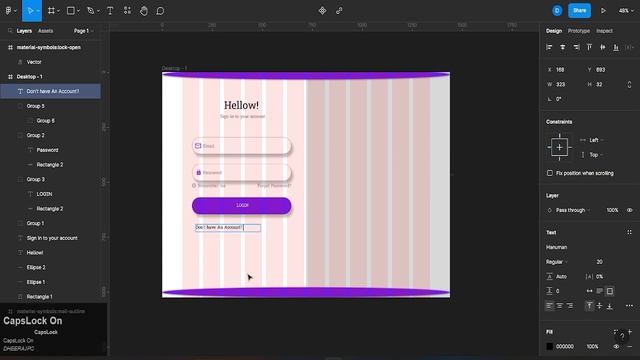
Task: Open the Regular font weight dropdown
Action: point(557,262)
